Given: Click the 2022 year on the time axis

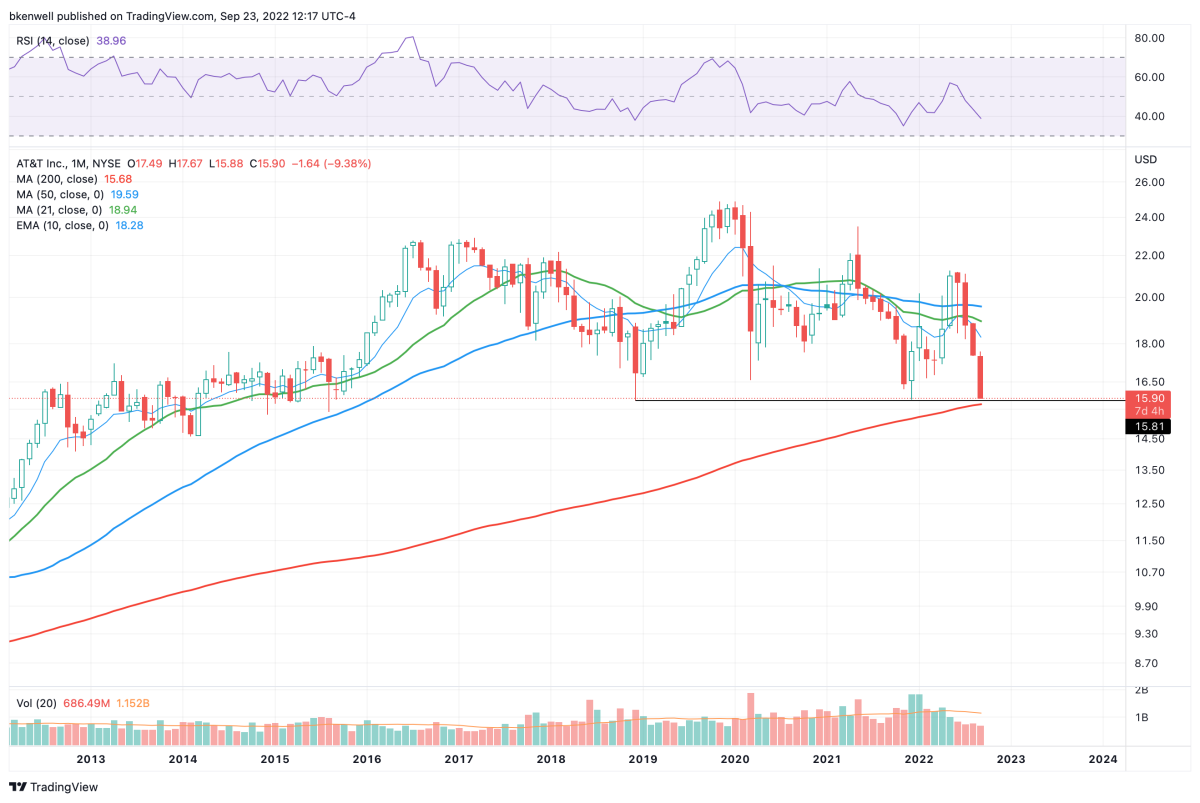Looking at the screenshot, I should click(x=919, y=760).
